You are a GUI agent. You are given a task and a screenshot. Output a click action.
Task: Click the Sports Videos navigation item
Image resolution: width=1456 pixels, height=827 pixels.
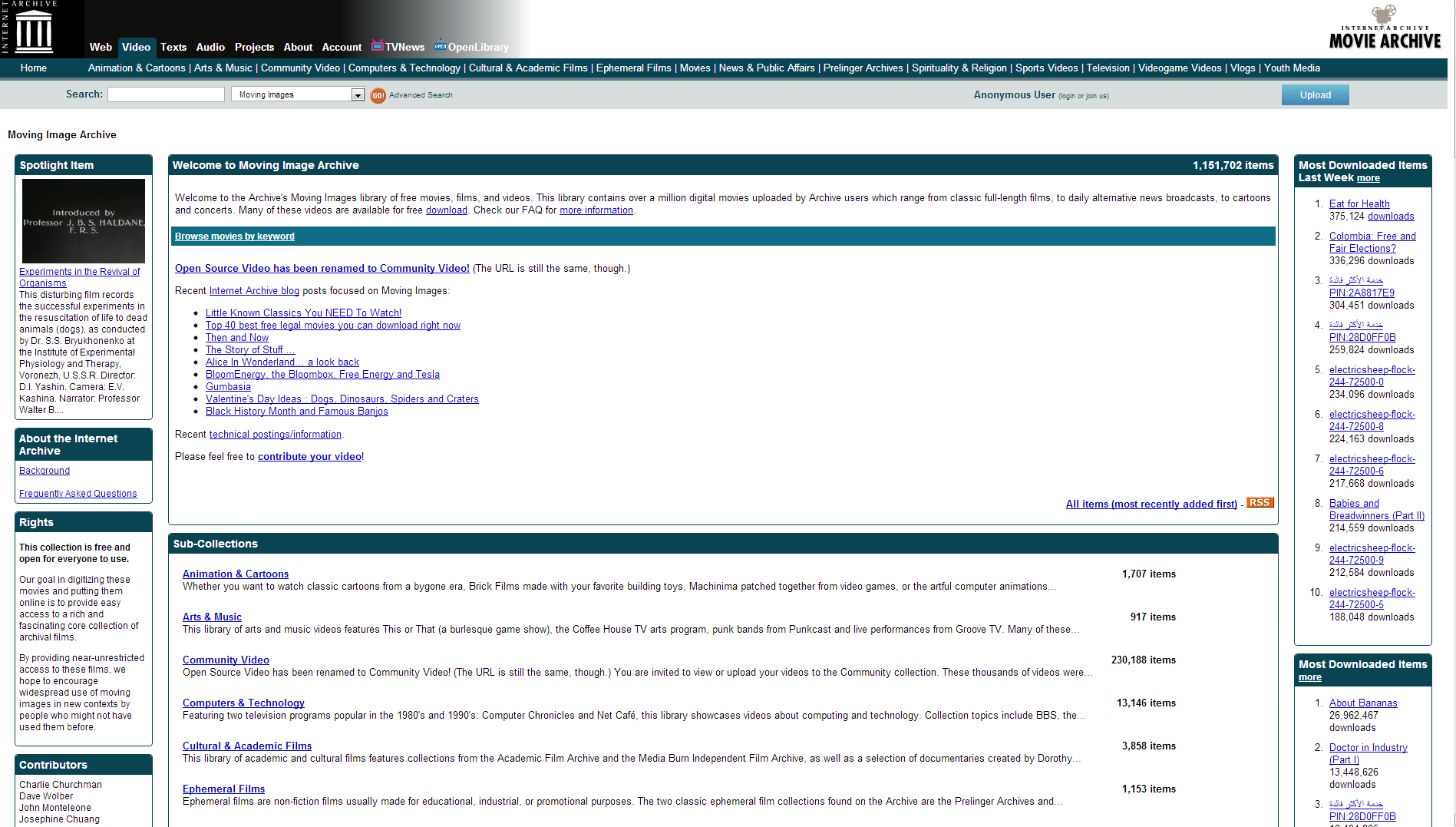coord(1046,68)
